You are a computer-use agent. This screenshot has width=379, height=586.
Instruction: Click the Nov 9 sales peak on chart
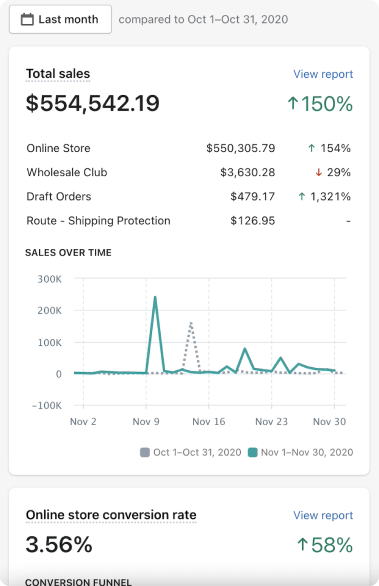click(x=155, y=297)
